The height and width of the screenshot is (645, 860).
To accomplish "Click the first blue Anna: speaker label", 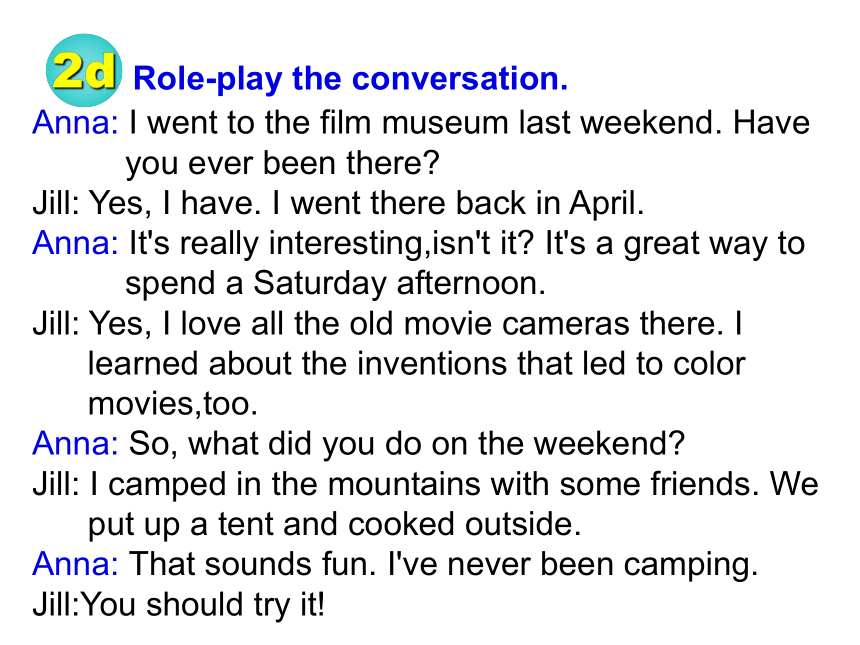I will click(75, 122).
